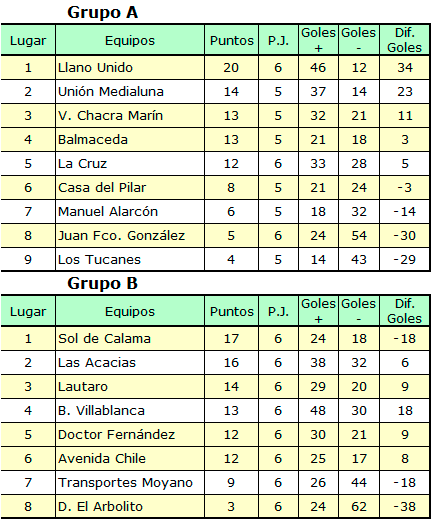Click Puntos header in Grupo A table
This screenshot has height=519, width=431.
click(232, 41)
